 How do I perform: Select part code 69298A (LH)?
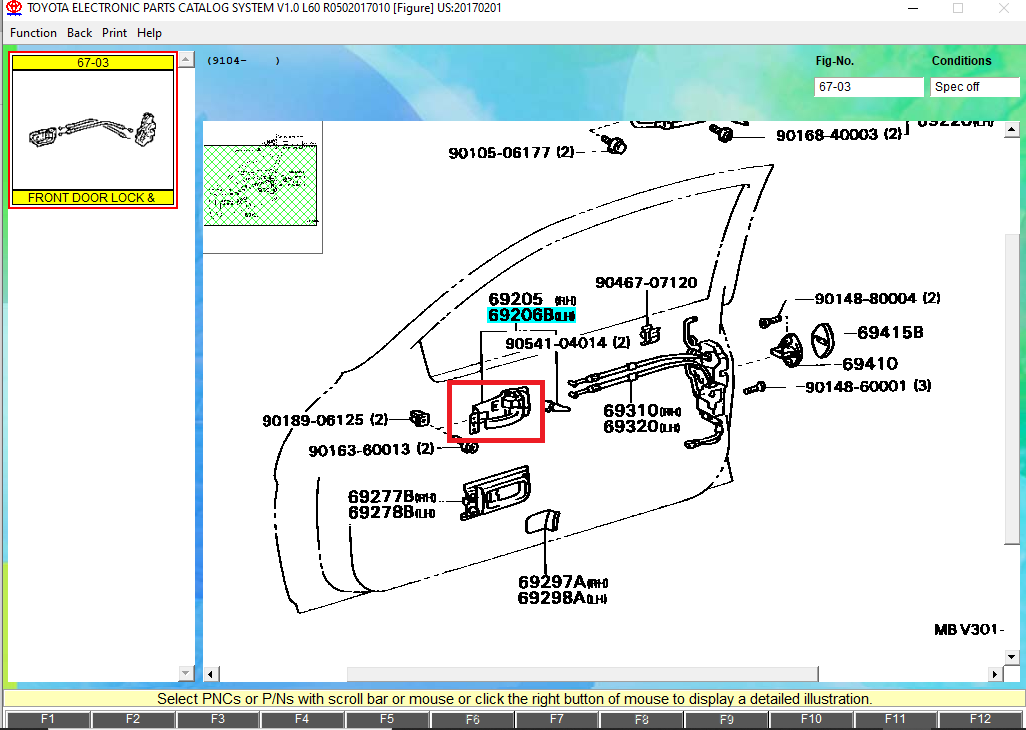pos(563,598)
